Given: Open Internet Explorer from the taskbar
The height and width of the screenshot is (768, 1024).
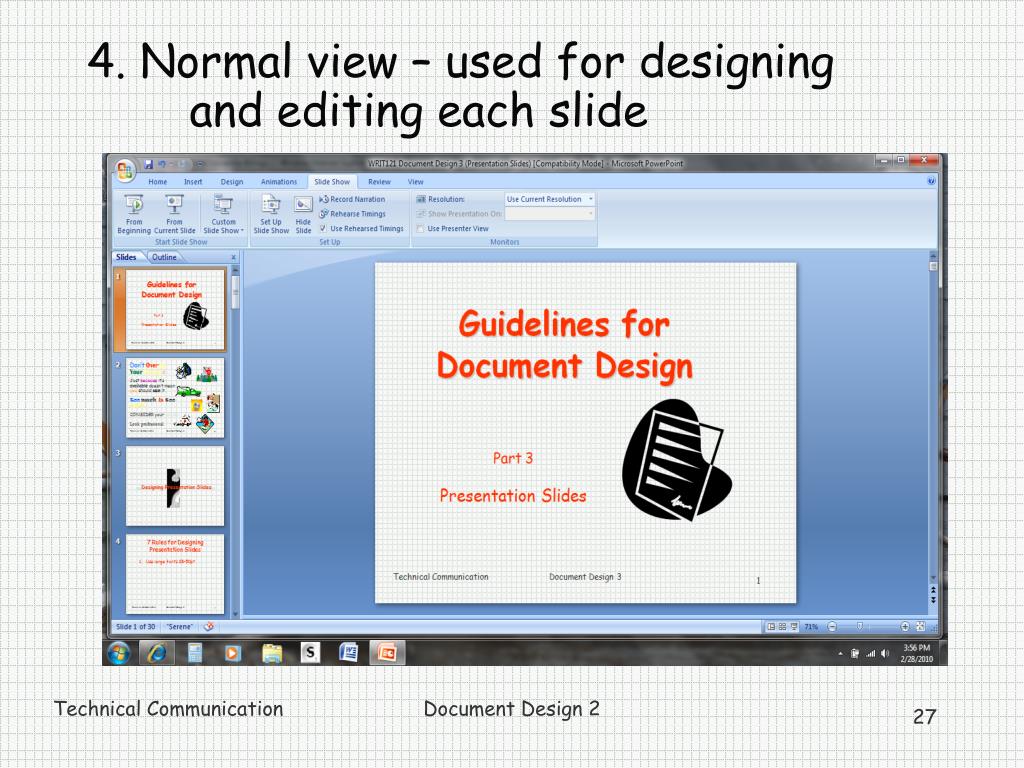Looking at the screenshot, I should 157,653.
